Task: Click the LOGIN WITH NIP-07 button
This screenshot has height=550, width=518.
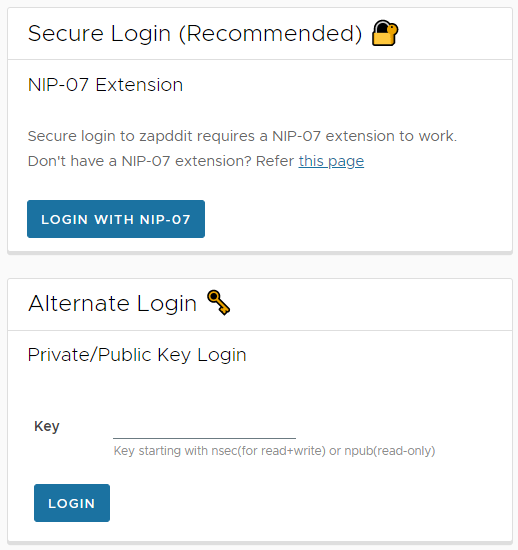Action: 116,219
